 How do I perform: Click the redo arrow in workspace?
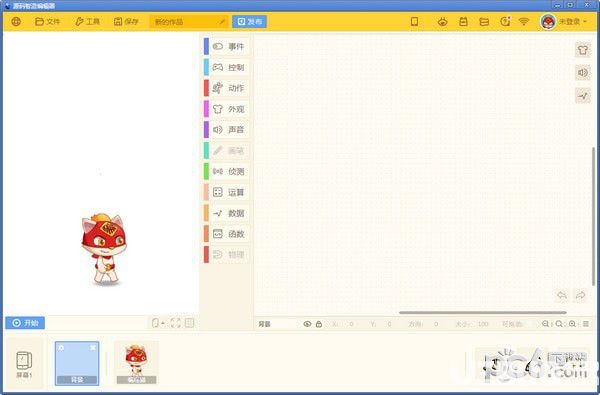point(580,295)
